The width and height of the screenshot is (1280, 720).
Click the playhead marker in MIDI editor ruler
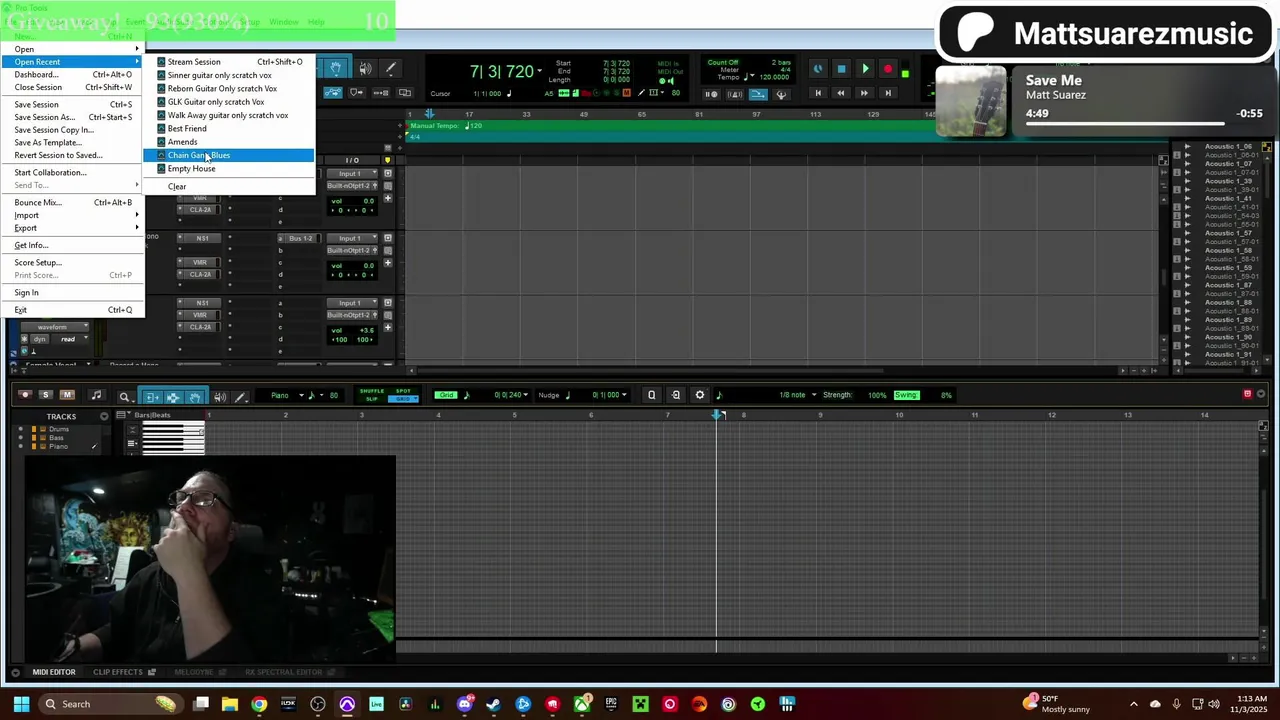(717, 414)
